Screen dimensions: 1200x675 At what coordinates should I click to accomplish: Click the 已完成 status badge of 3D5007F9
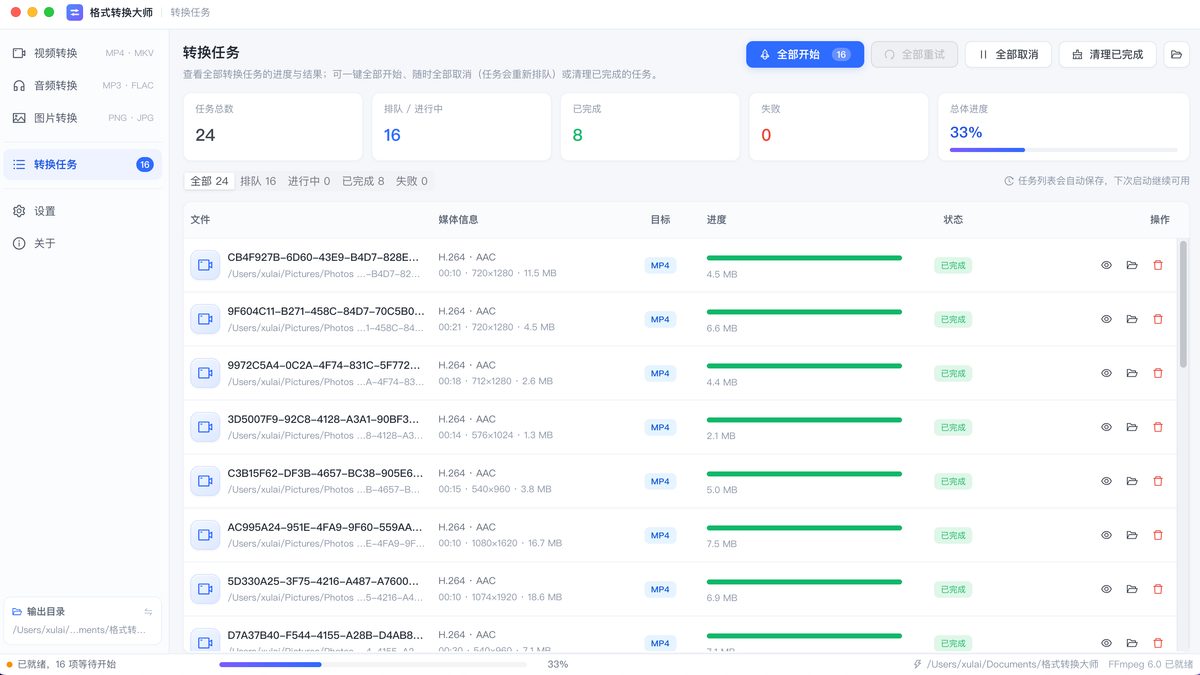coord(953,427)
